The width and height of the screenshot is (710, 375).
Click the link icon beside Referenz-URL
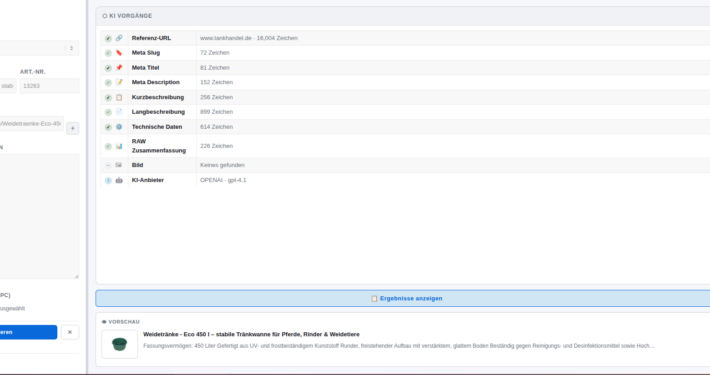119,38
